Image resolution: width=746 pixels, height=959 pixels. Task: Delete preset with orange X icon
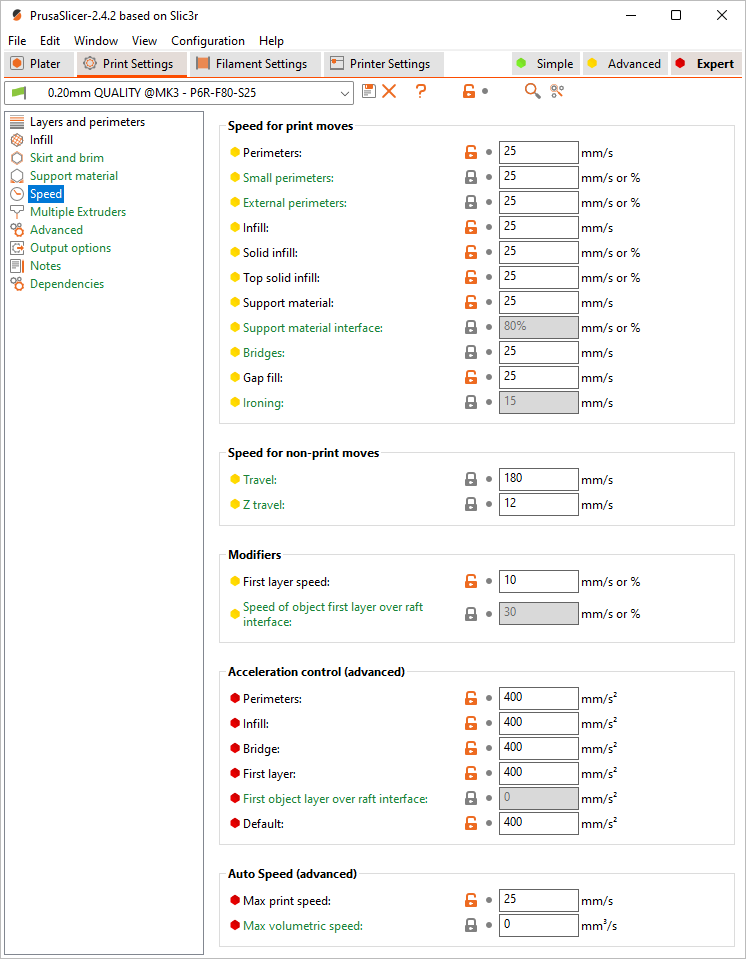pyautogui.click(x=389, y=91)
